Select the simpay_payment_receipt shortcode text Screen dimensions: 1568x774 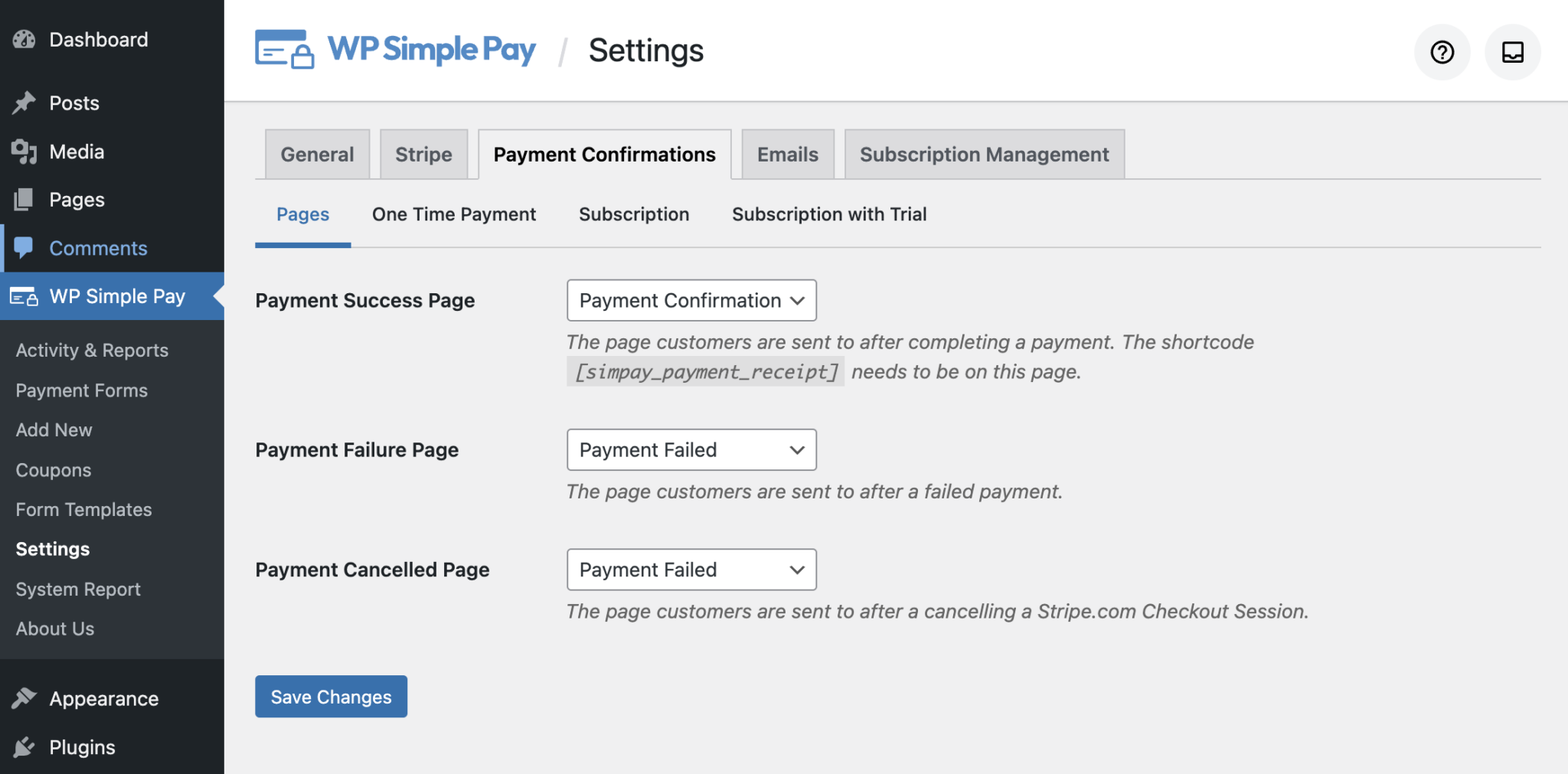point(704,372)
